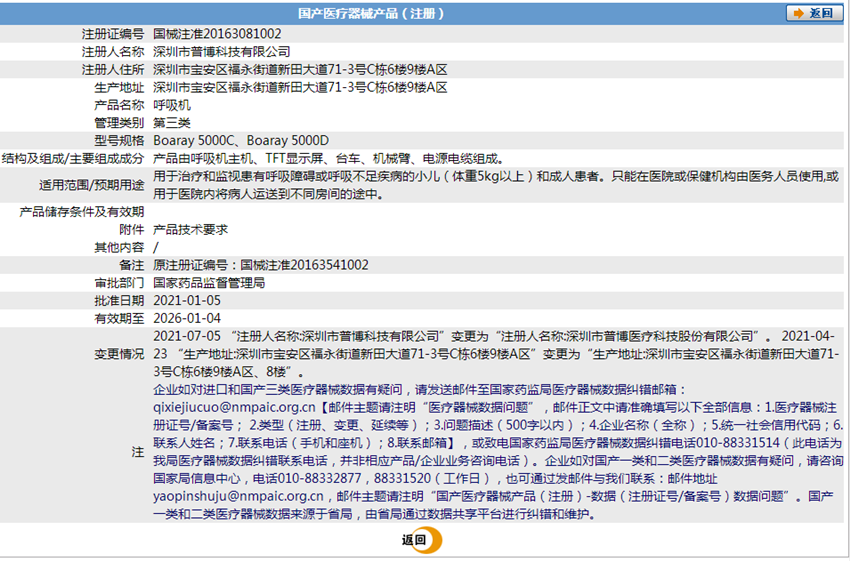Select approval department 国家药品监督管理局

point(209,282)
